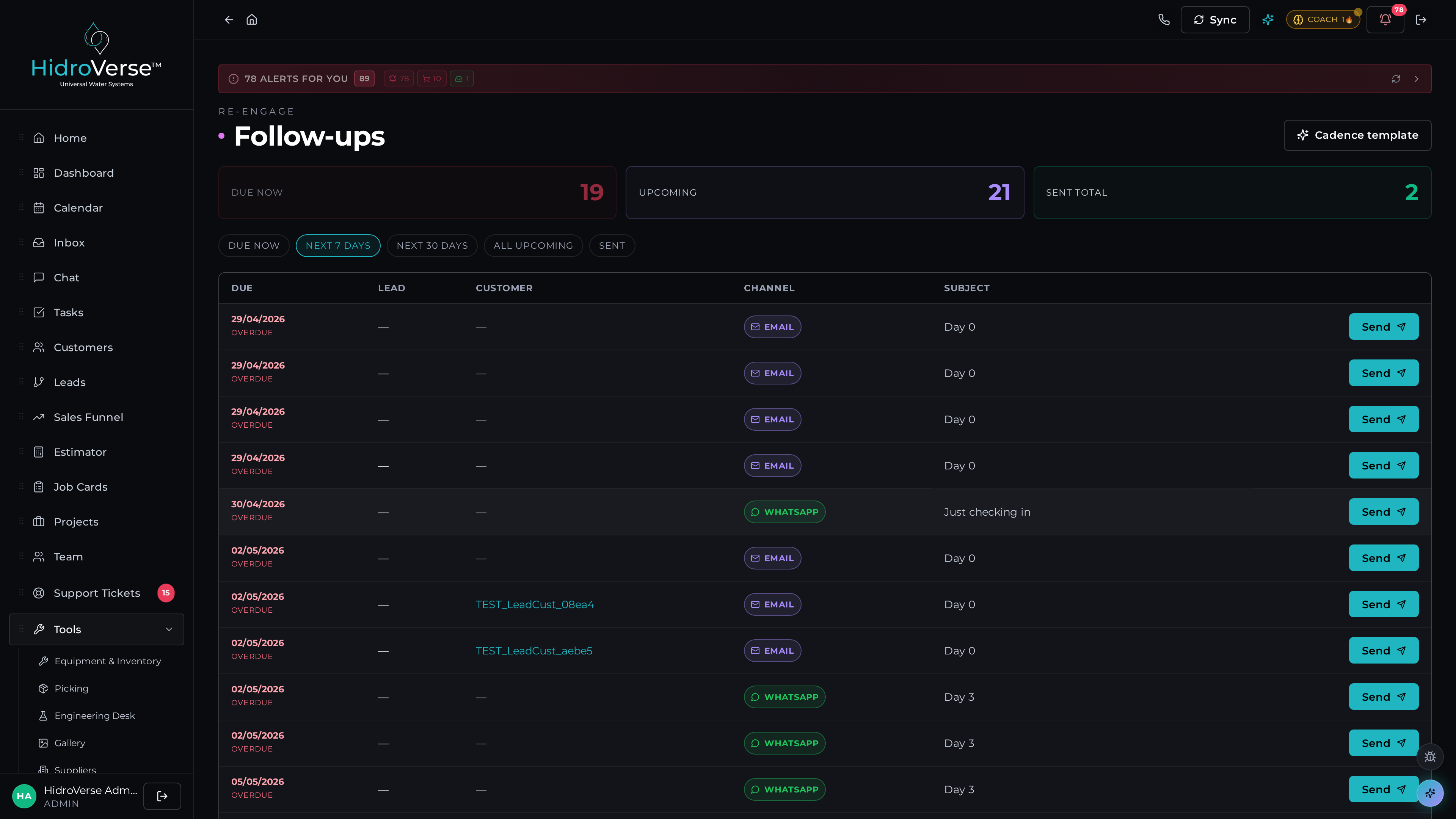1456x819 pixels.
Task: Open the Coach badge
Action: point(1323,20)
